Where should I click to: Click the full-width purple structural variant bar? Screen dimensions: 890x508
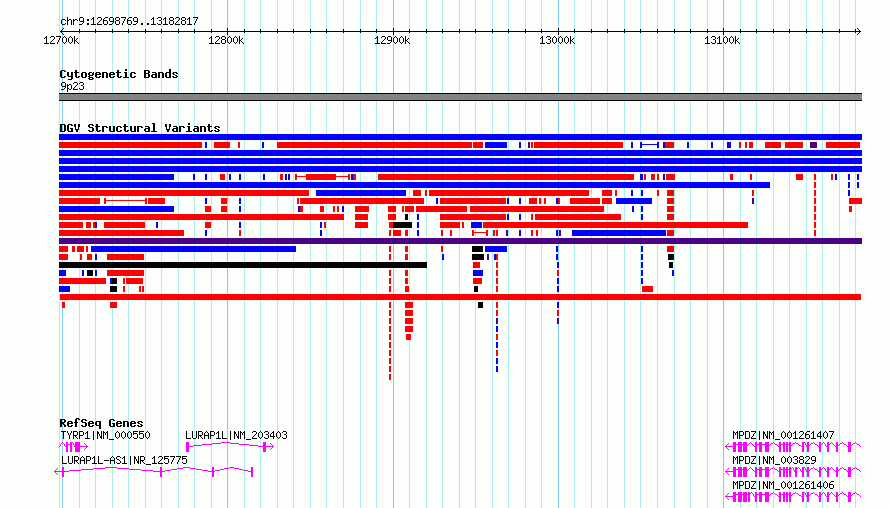(460, 241)
